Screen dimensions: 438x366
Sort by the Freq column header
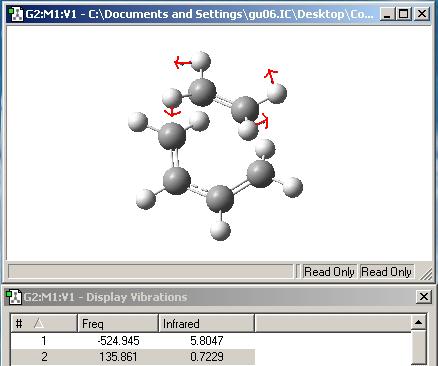pyautogui.click(x=118, y=323)
